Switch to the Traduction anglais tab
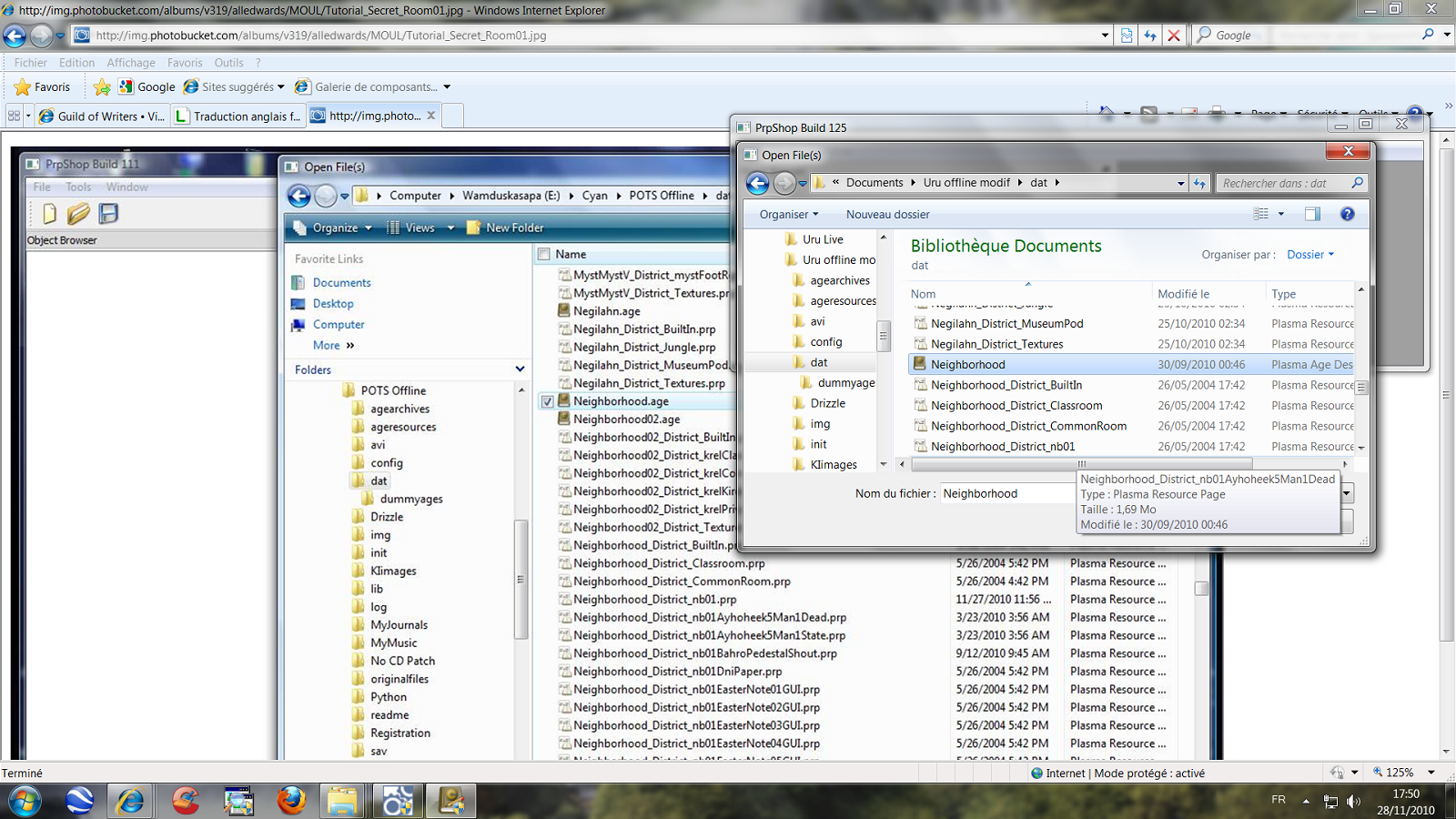The width and height of the screenshot is (1456, 819). (238, 116)
